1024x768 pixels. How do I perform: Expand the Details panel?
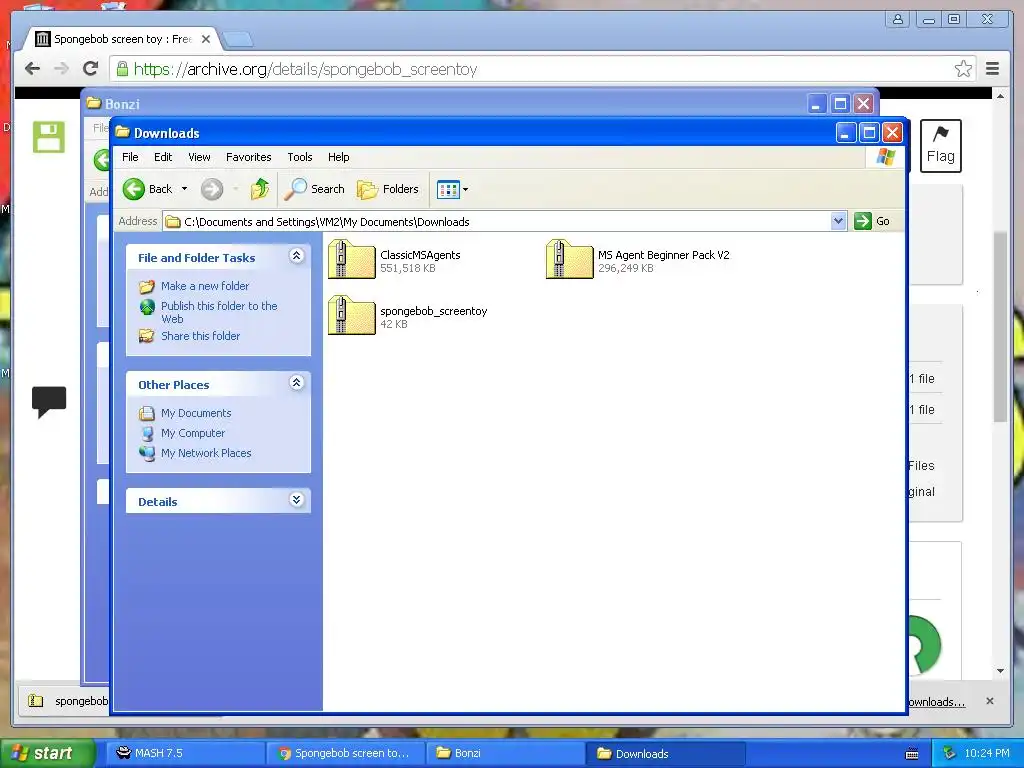[296, 500]
